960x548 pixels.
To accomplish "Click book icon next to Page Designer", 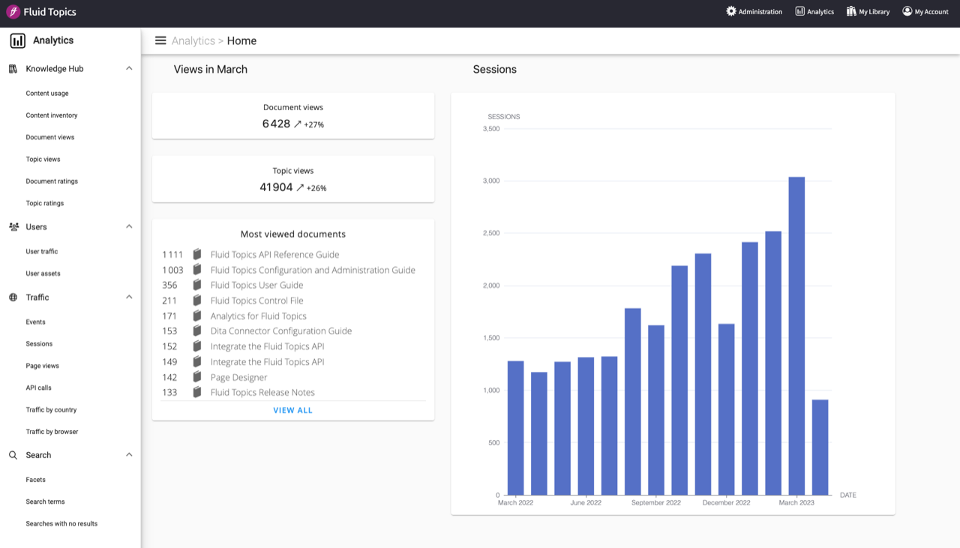I will pyautogui.click(x=197, y=377).
